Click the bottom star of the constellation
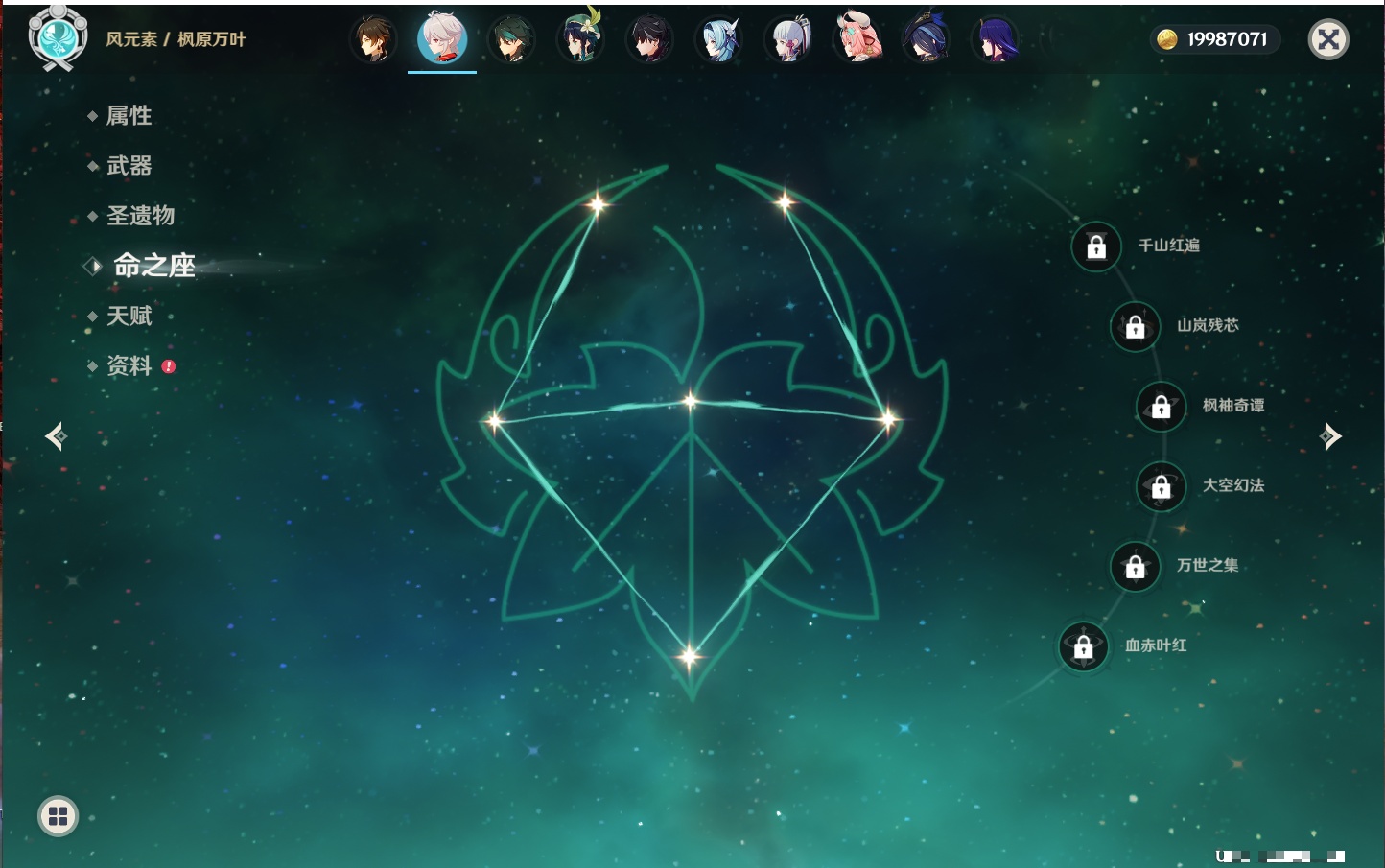This screenshot has width=1385, height=868. click(689, 656)
